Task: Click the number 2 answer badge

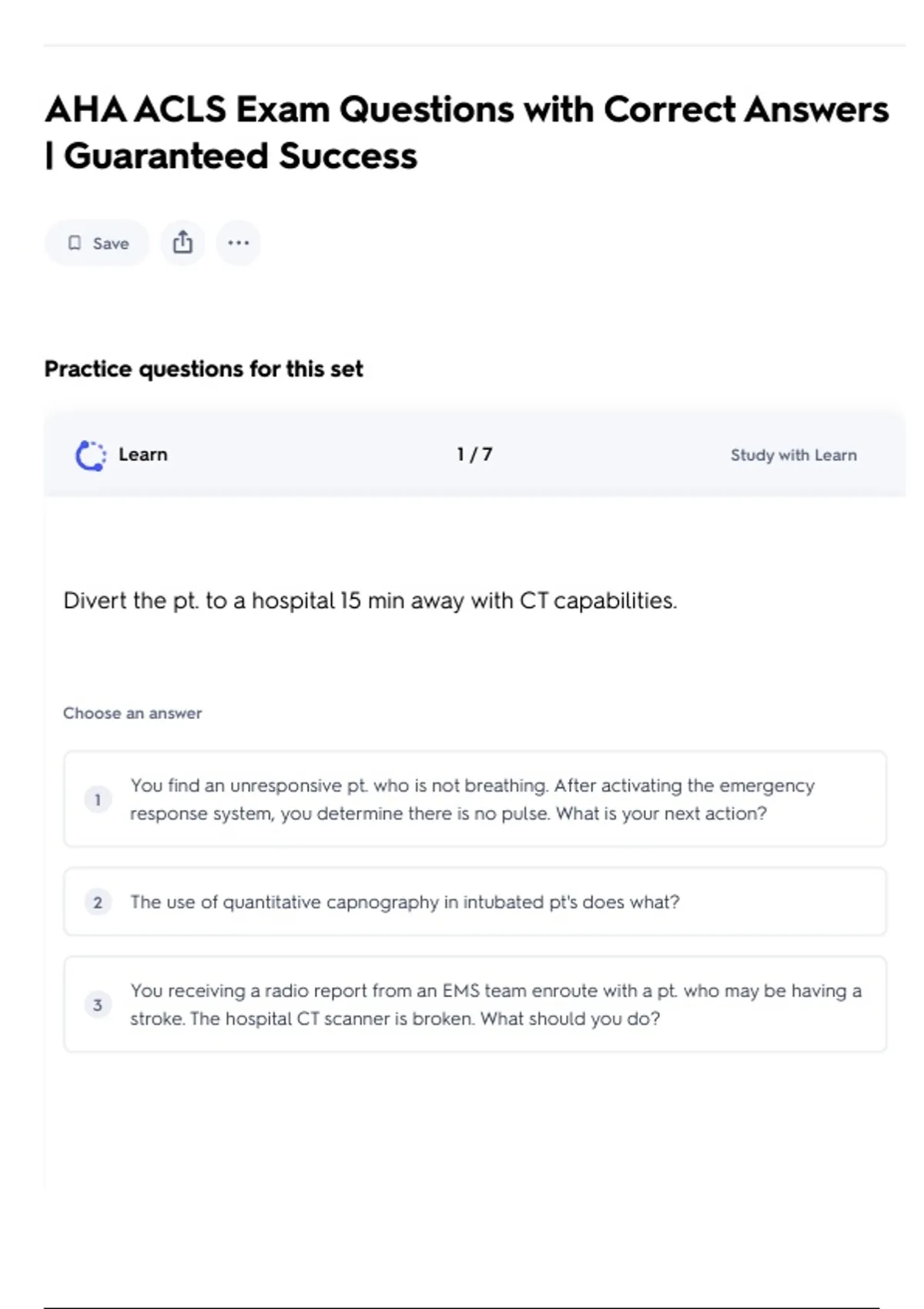Action: [x=98, y=902]
